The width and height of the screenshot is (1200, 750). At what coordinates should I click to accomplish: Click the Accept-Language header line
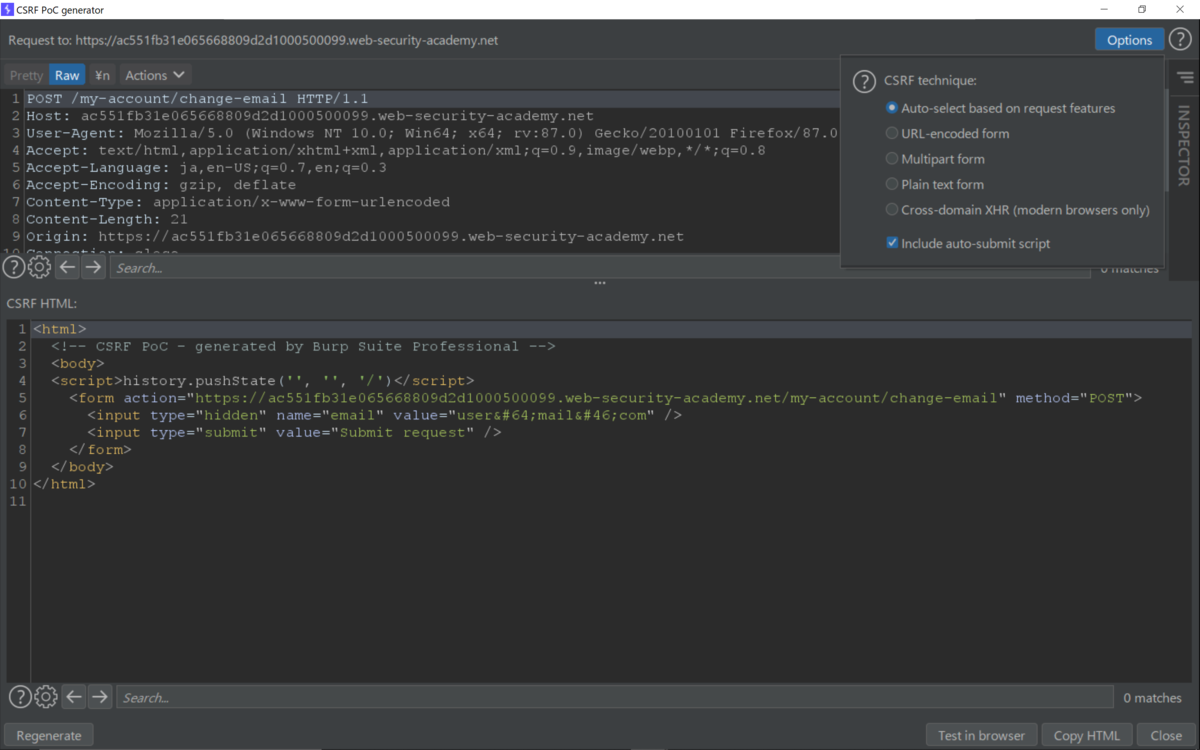pyautogui.click(x=206, y=168)
